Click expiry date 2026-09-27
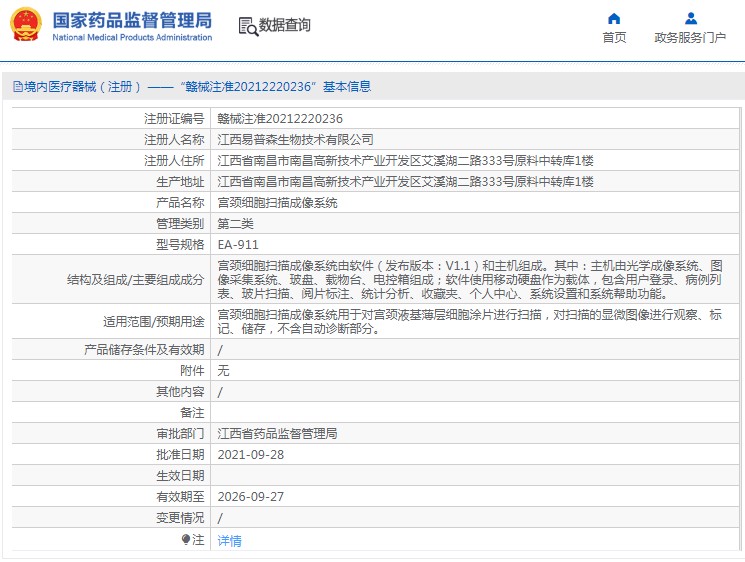Viewport: 745px width, 562px height. pos(250,496)
